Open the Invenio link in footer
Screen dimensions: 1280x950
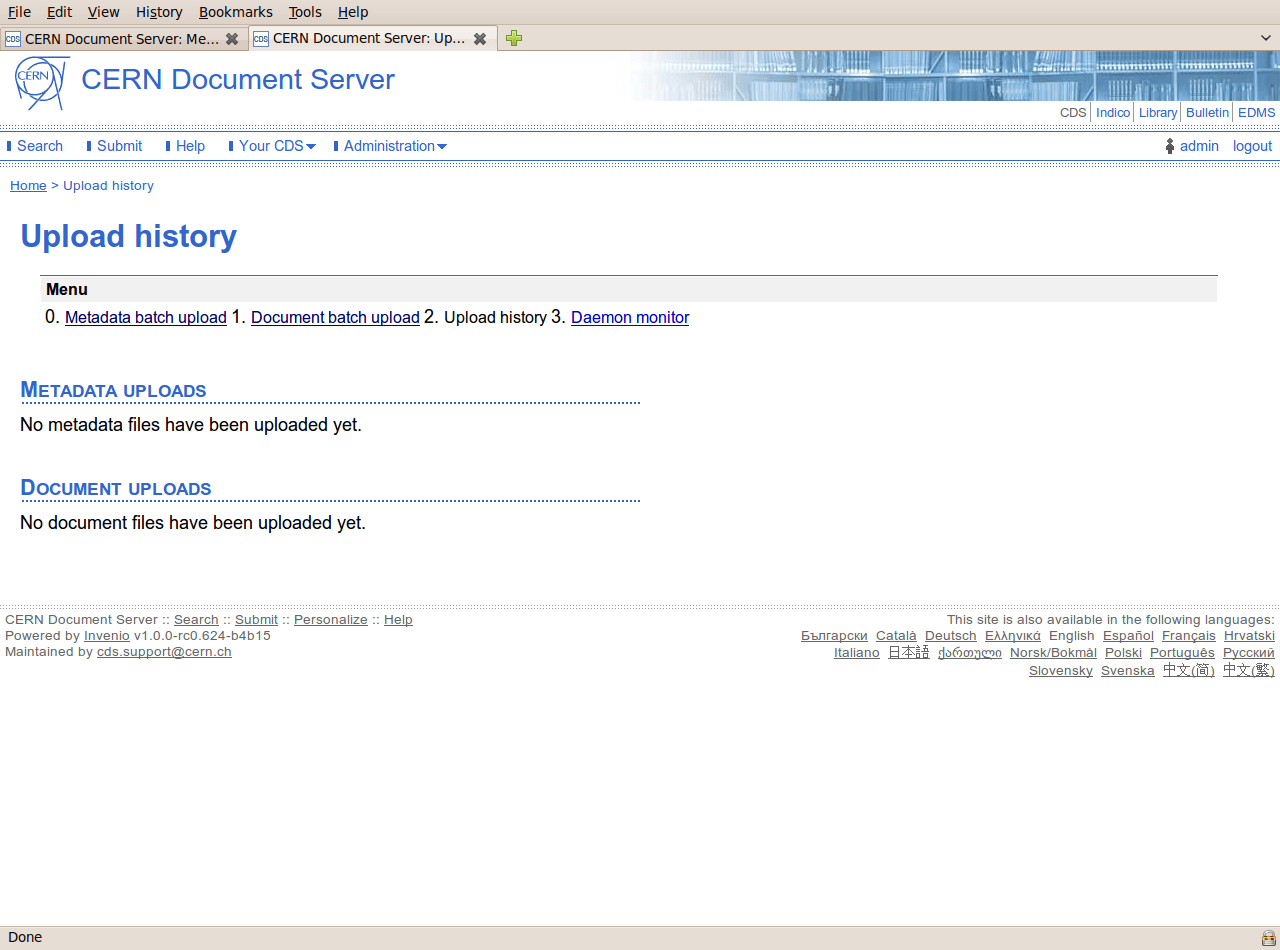[x=107, y=636]
